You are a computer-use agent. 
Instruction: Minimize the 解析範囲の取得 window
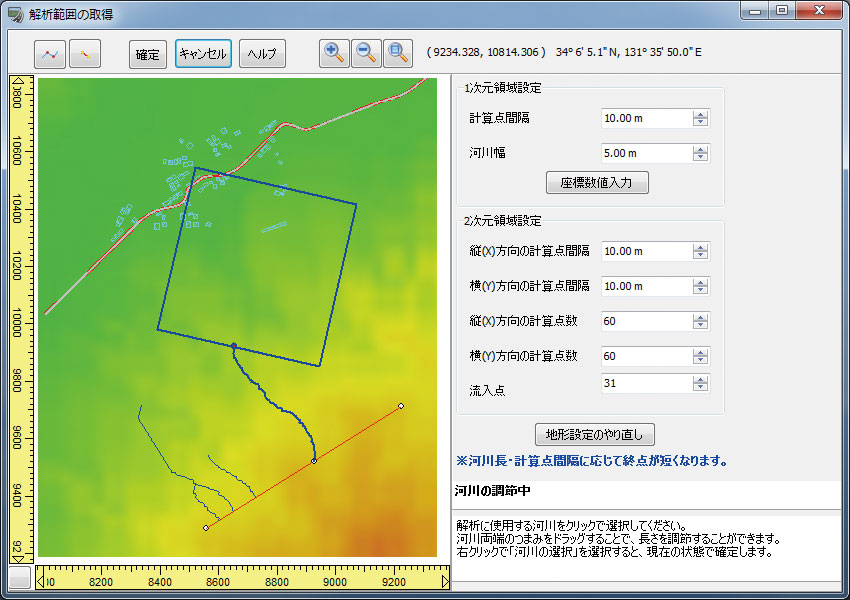[x=755, y=10]
